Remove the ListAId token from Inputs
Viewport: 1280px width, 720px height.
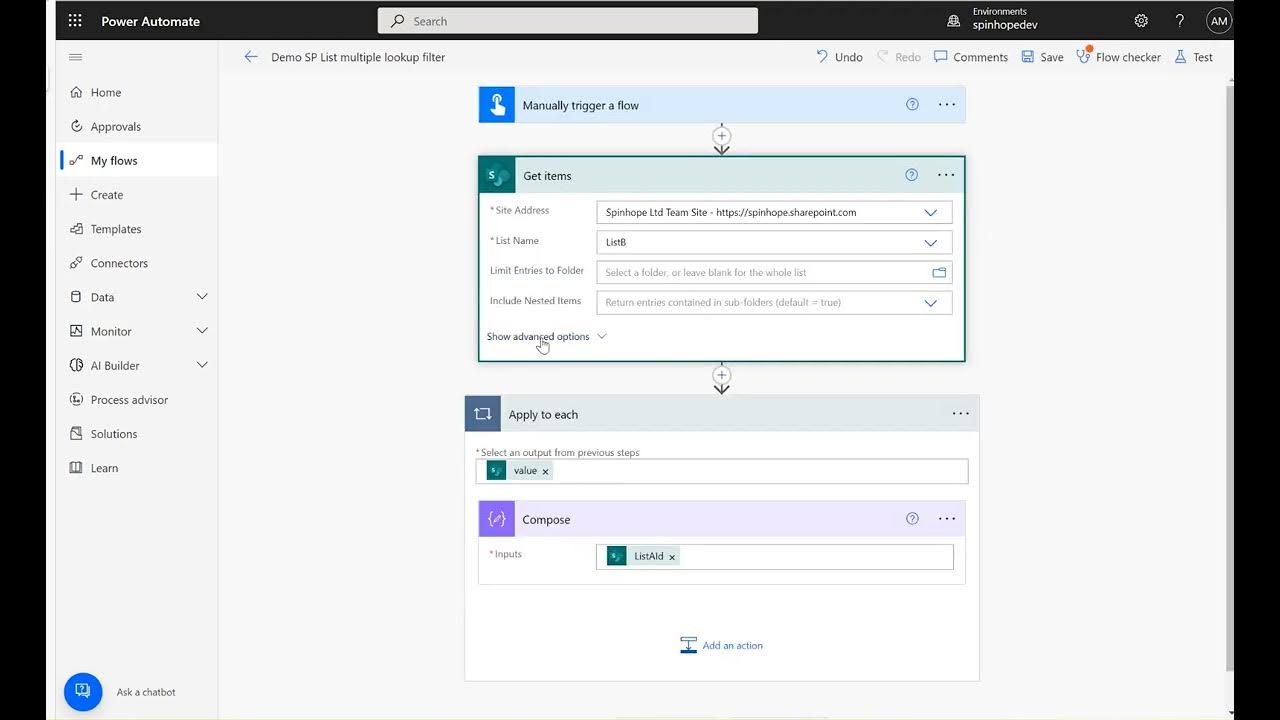672,557
